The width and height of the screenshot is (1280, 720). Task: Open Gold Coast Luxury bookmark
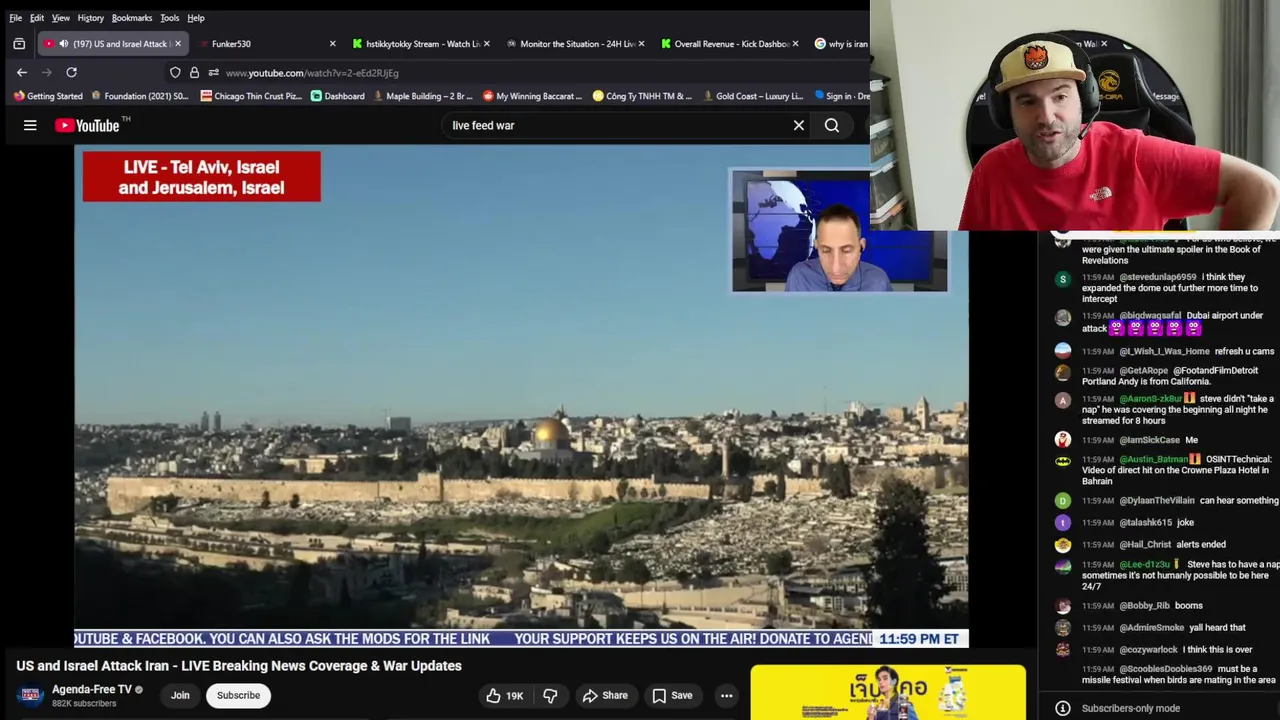[x=753, y=96]
